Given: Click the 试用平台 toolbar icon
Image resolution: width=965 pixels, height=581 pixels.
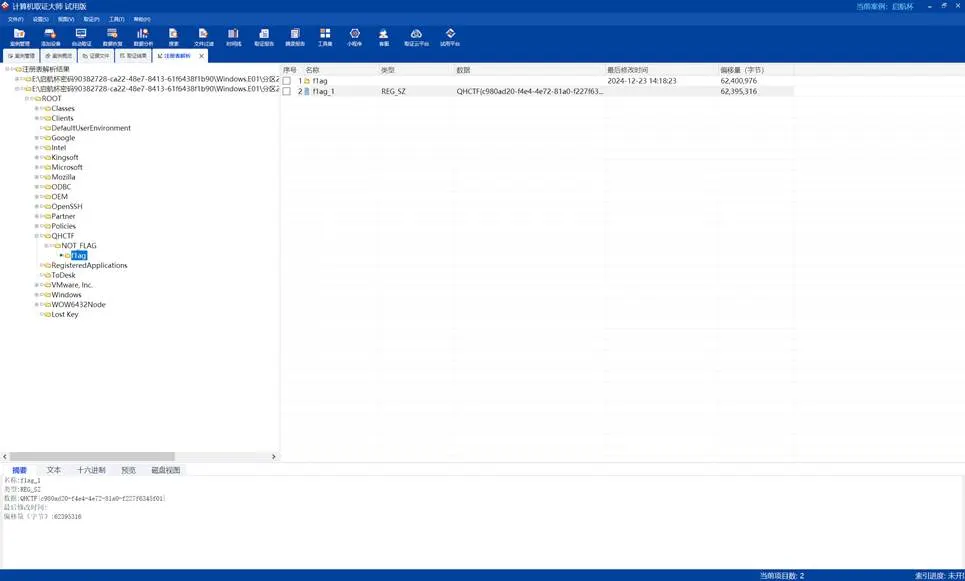Looking at the screenshot, I should pyautogui.click(x=450, y=37).
